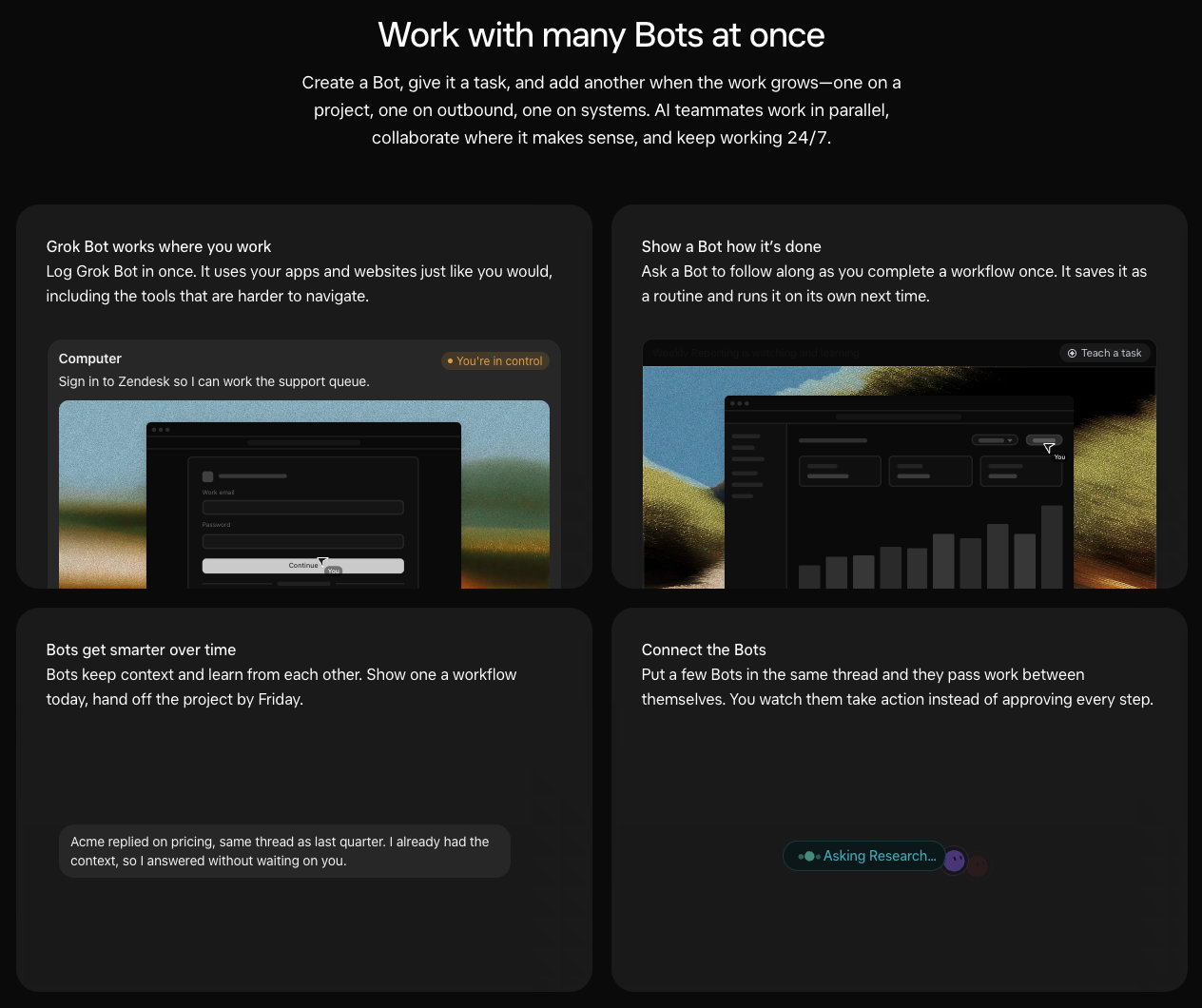This screenshot has height=1008, width=1202.
Task: Click the Show a Bot how it's done title
Action: (731, 246)
